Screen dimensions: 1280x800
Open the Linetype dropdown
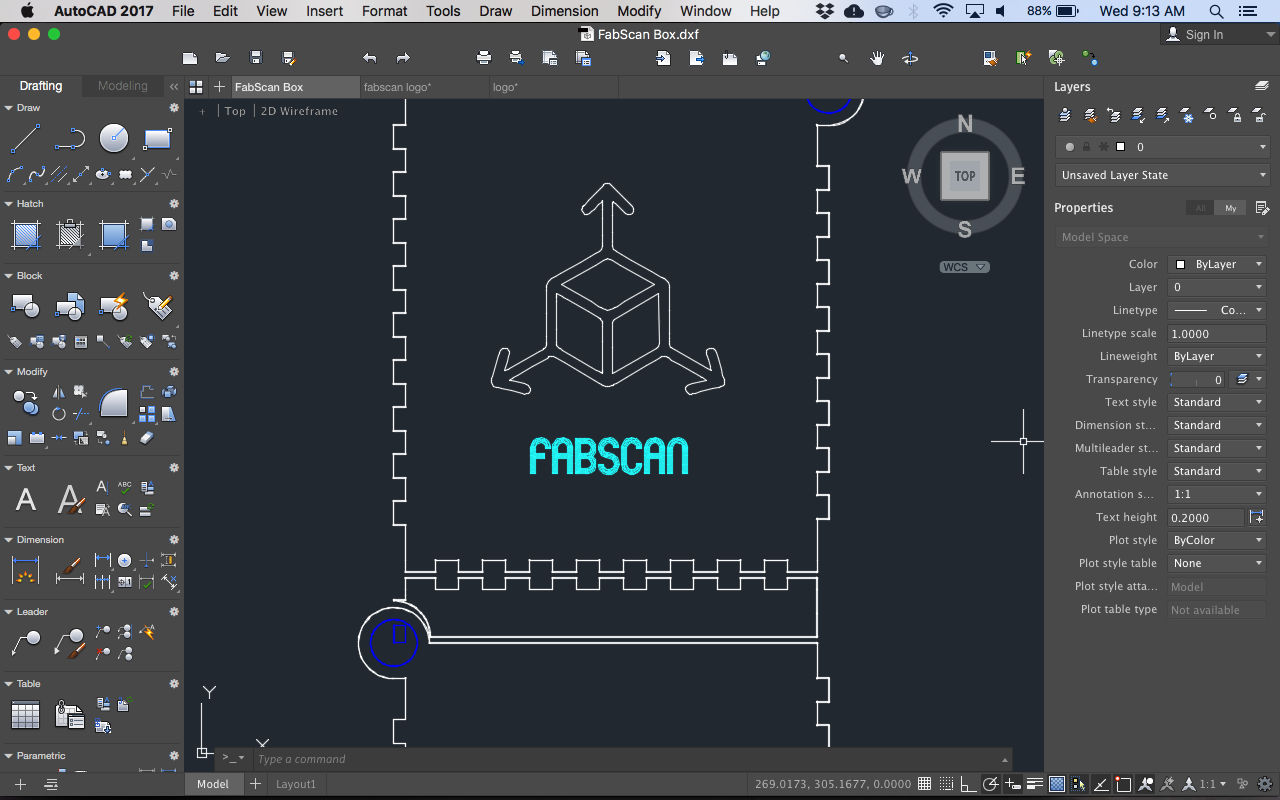point(1217,310)
